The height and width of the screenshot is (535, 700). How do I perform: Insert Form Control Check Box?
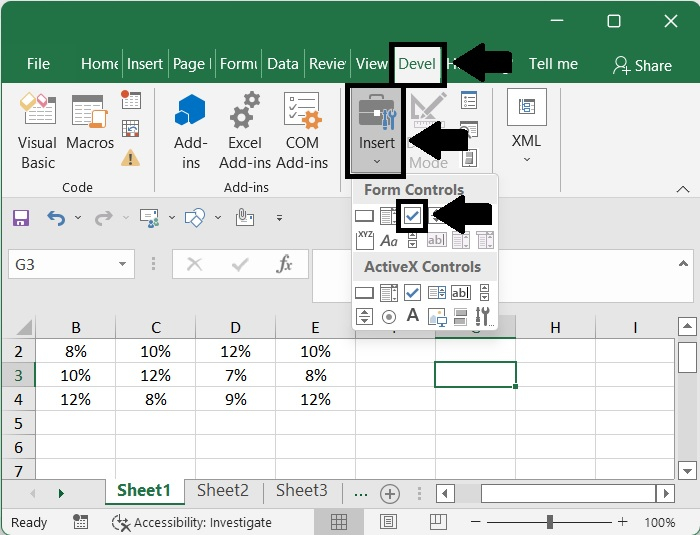[x=412, y=216]
